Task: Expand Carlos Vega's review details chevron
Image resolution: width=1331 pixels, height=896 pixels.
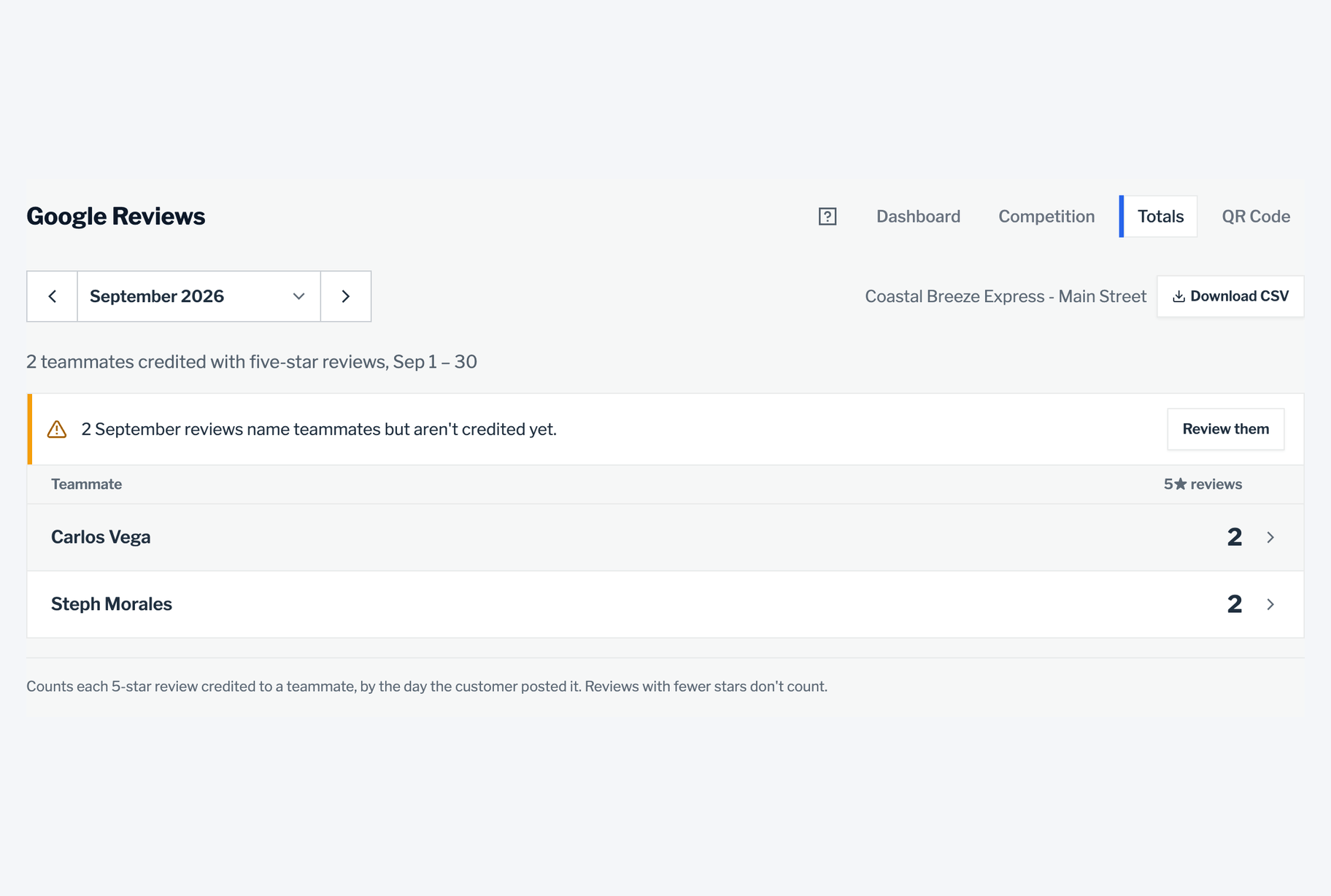Action: pyautogui.click(x=1270, y=537)
